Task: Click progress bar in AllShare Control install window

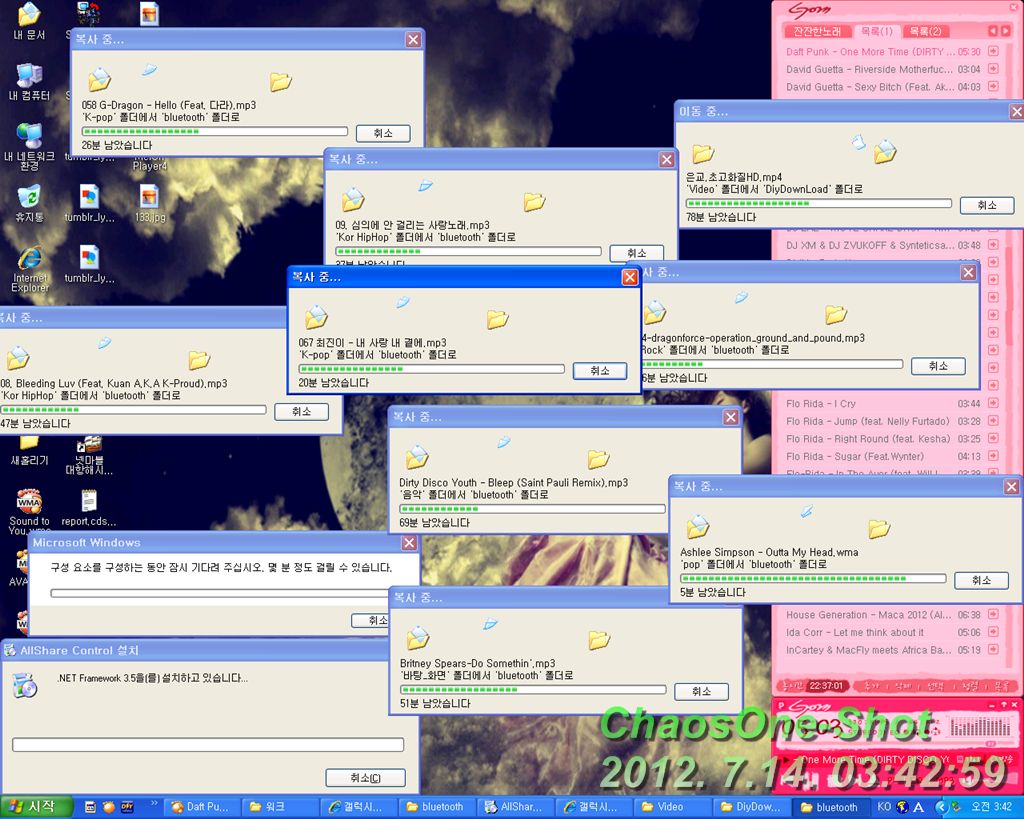Action: click(x=208, y=745)
